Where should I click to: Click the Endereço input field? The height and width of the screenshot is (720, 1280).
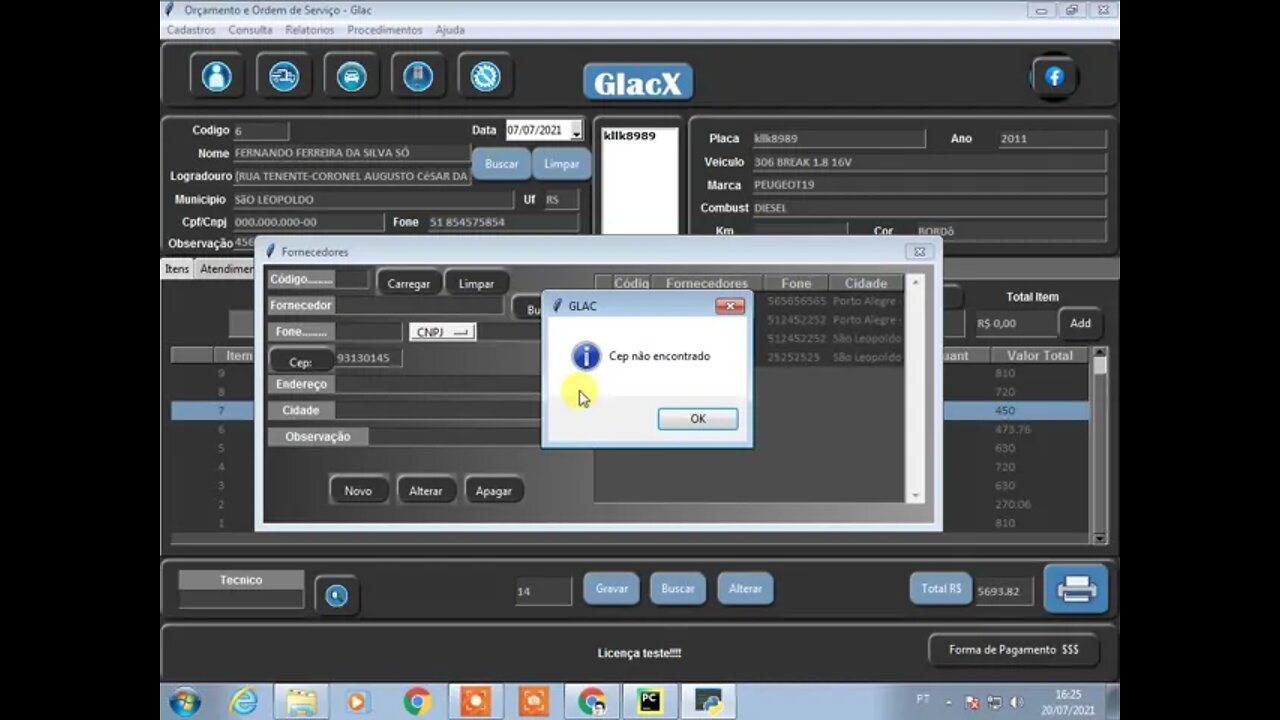[438, 384]
